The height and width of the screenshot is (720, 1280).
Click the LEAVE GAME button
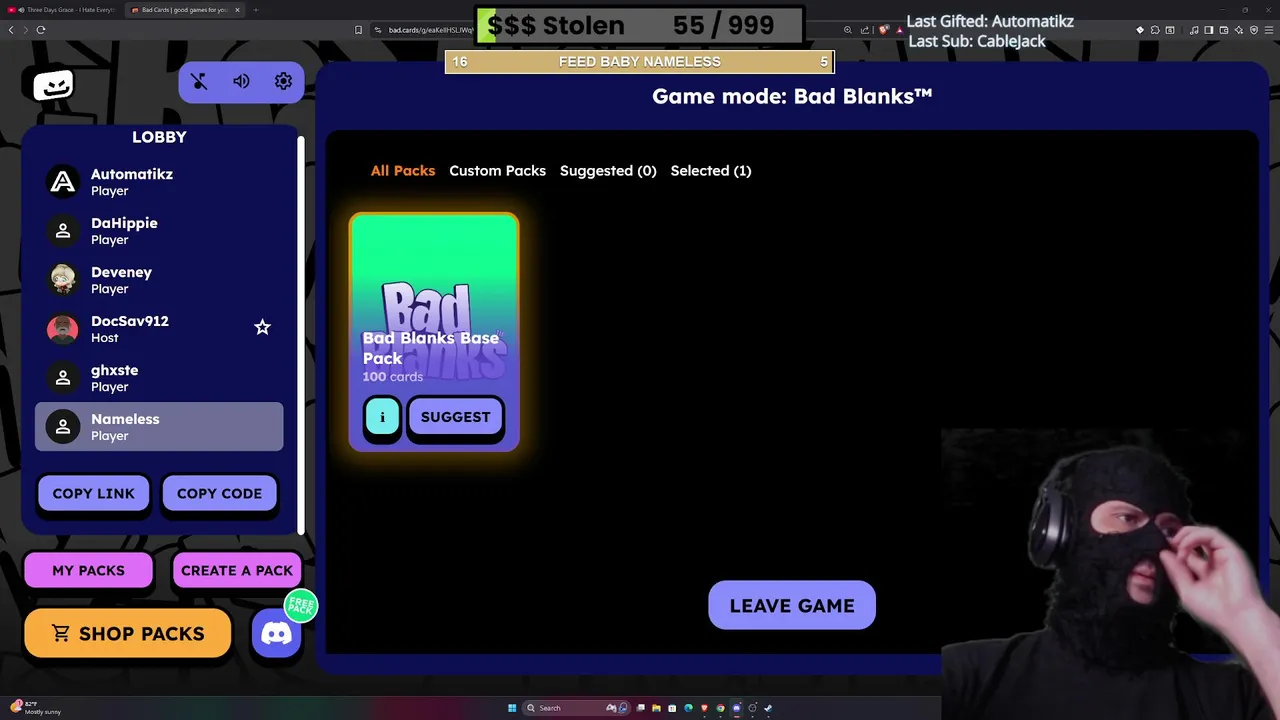point(792,606)
